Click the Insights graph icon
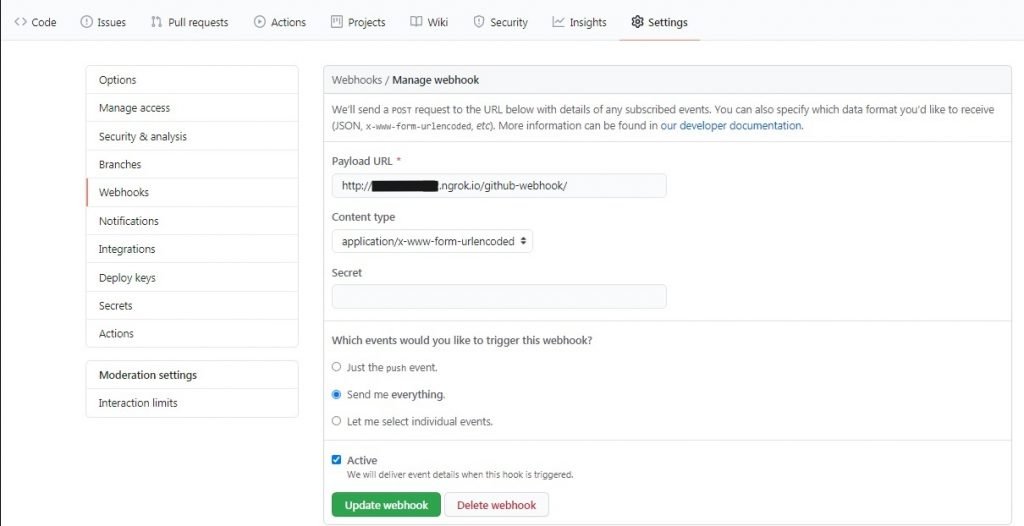This screenshot has height=526, width=1024. point(558,22)
